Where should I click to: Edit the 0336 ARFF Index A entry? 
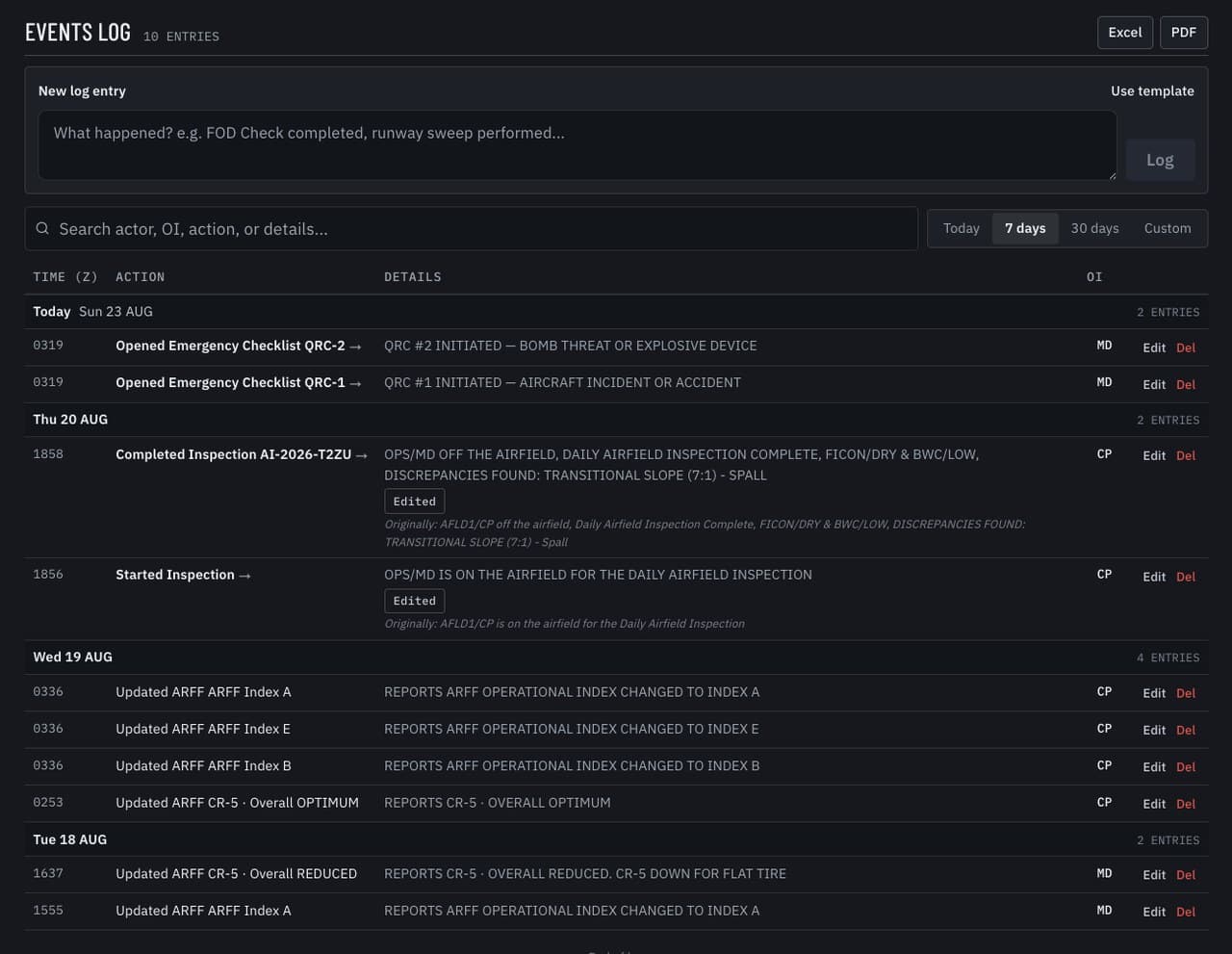(x=1154, y=693)
